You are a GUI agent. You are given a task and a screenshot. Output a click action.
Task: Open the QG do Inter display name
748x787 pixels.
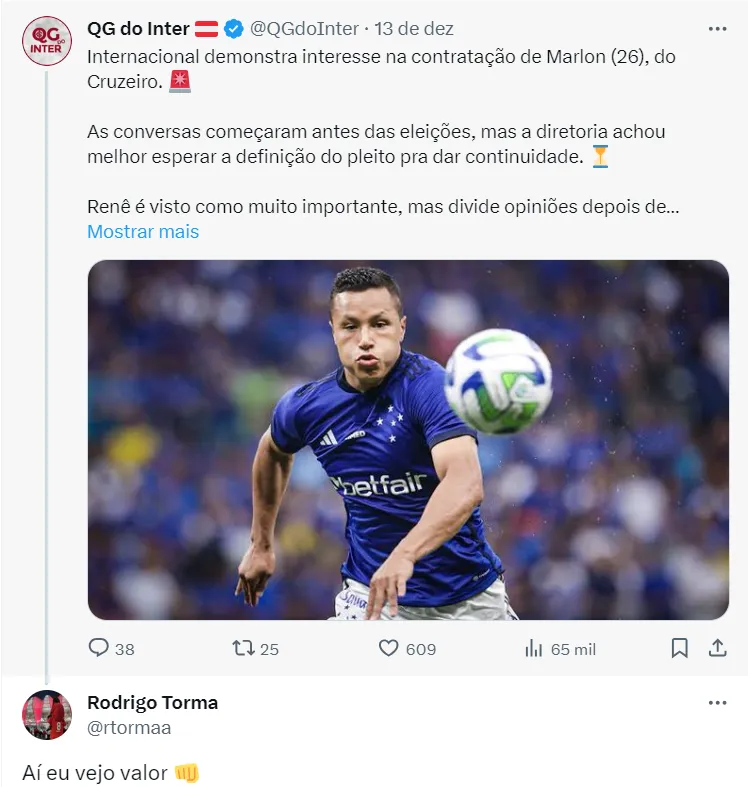138,29
